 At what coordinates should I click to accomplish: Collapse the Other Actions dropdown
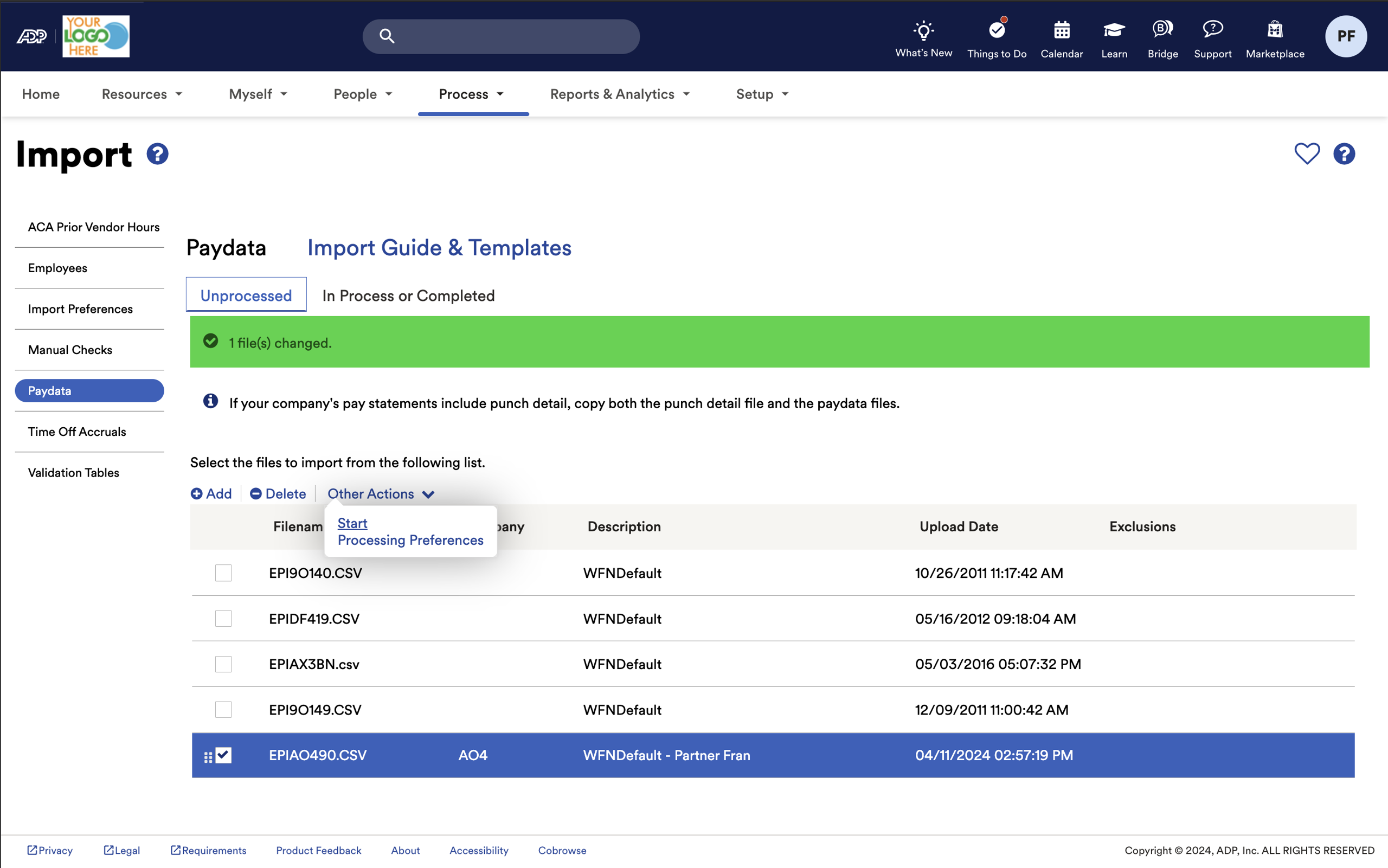tap(381, 494)
